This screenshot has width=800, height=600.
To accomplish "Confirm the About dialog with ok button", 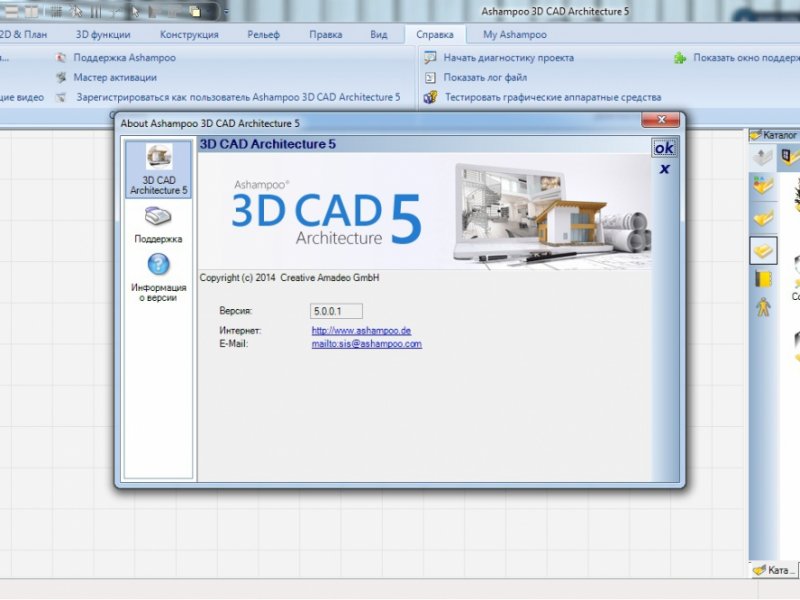I will pos(664,148).
